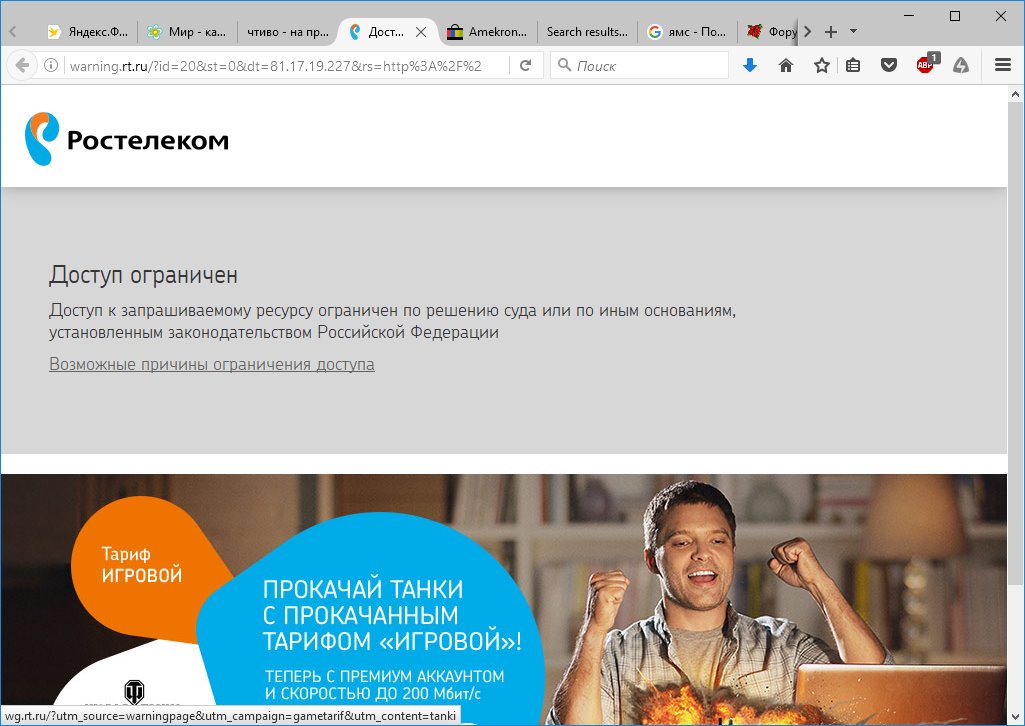Open the Downloads arrow icon
Image resolution: width=1025 pixels, height=726 pixels.
(x=750, y=65)
